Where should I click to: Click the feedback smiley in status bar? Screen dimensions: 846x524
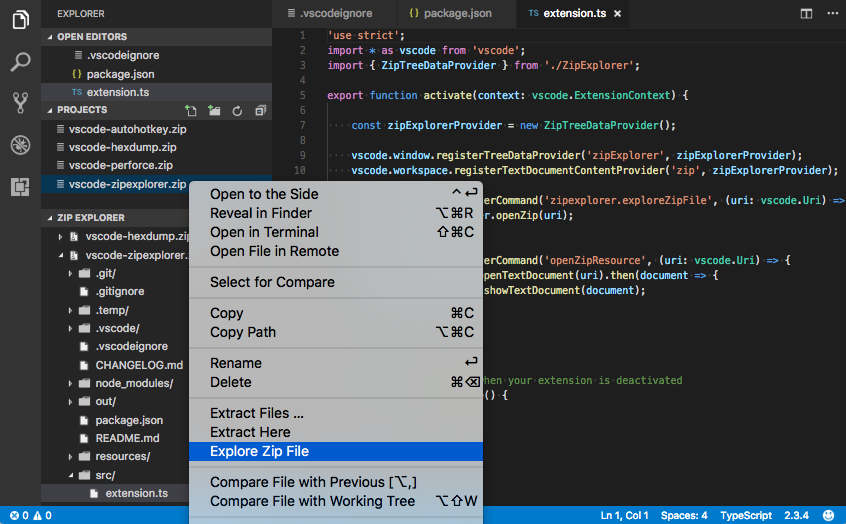coord(828,515)
